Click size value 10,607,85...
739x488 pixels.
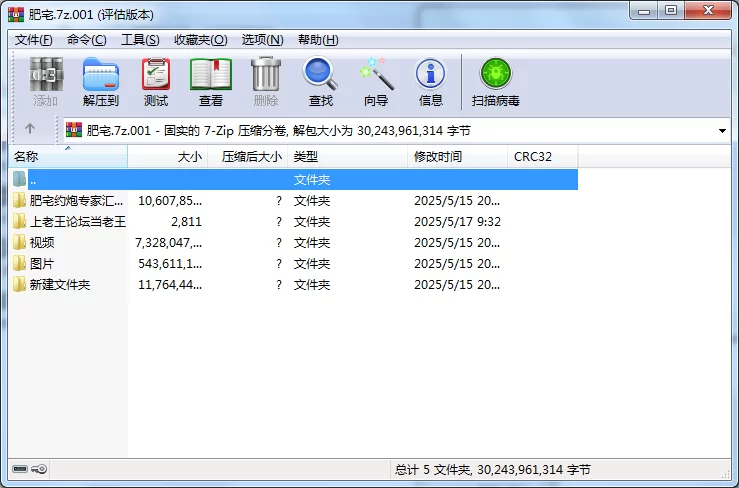[x=170, y=200]
